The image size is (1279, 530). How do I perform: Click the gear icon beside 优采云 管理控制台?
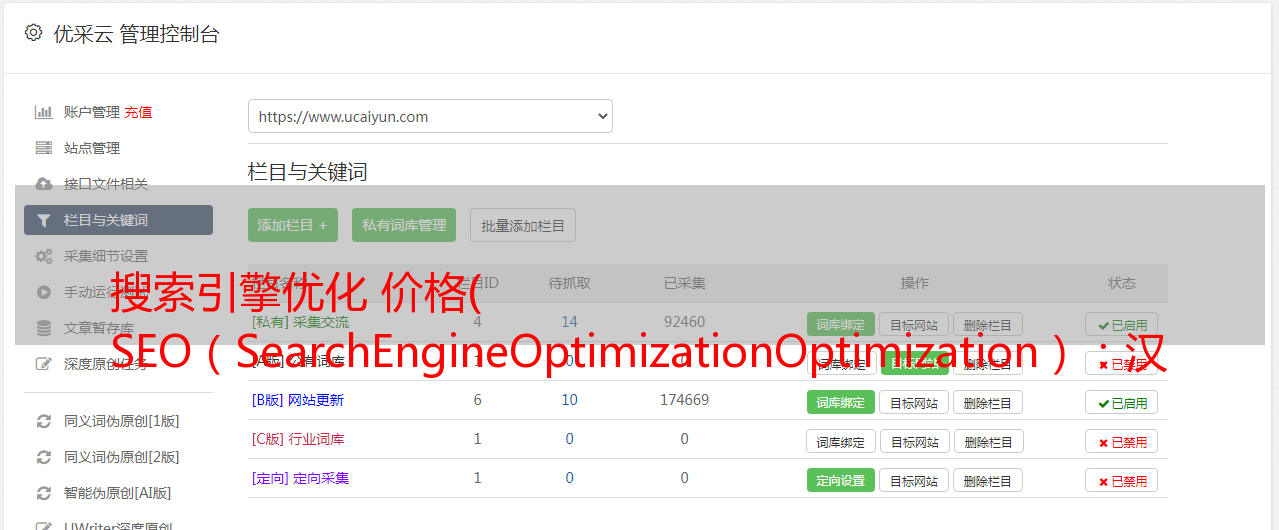(33, 33)
